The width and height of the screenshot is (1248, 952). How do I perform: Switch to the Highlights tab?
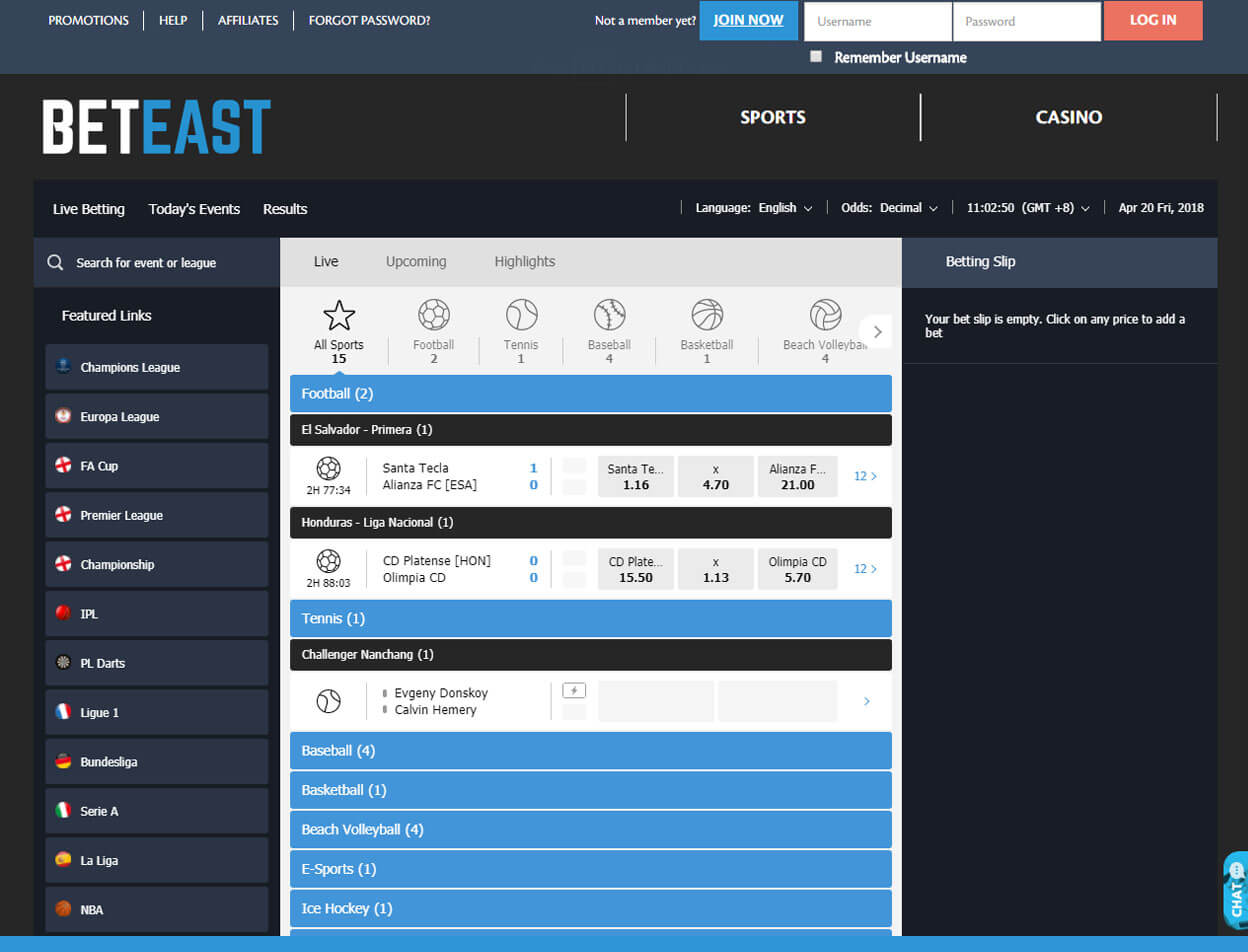pyautogui.click(x=525, y=262)
